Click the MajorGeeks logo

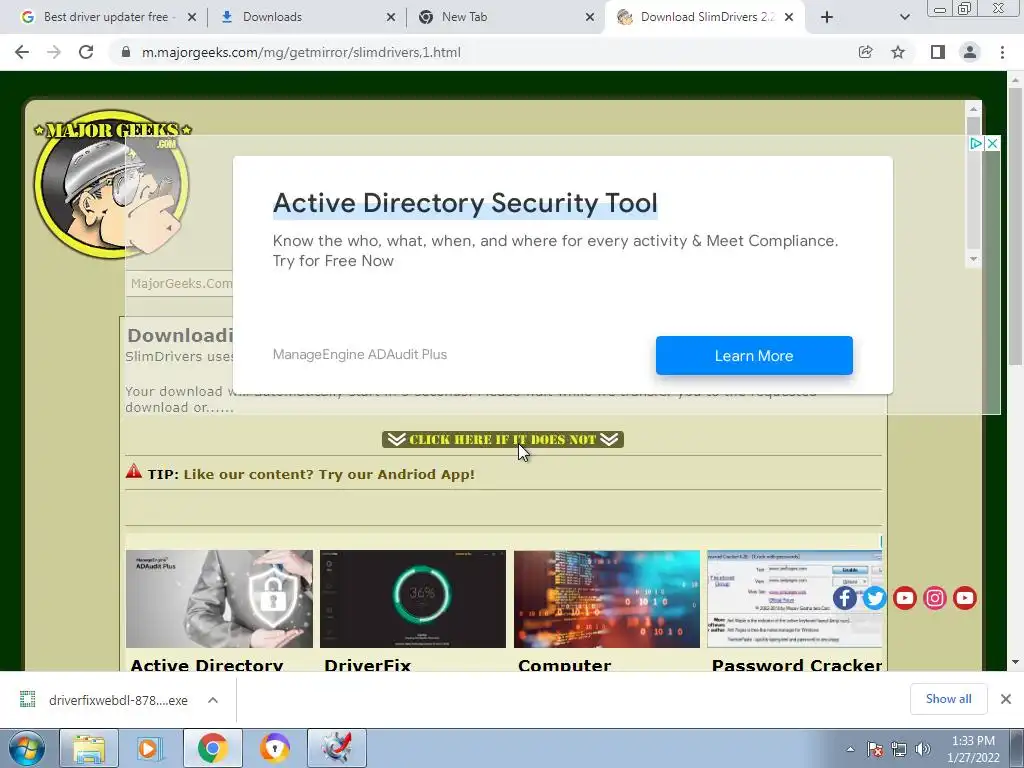[x=112, y=183]
